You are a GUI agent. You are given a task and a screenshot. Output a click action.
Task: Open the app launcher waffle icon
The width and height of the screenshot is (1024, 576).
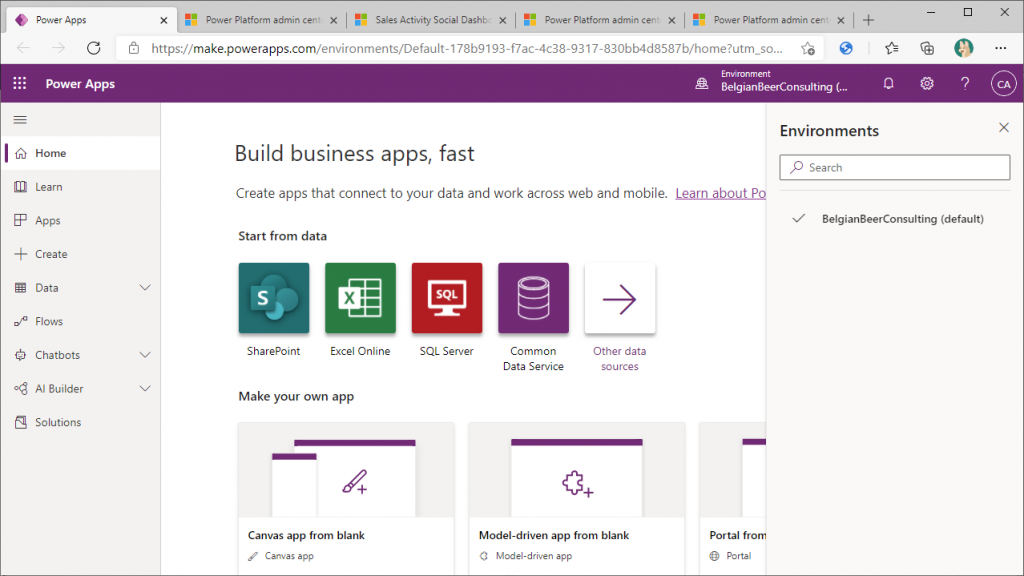coord(20,84)
